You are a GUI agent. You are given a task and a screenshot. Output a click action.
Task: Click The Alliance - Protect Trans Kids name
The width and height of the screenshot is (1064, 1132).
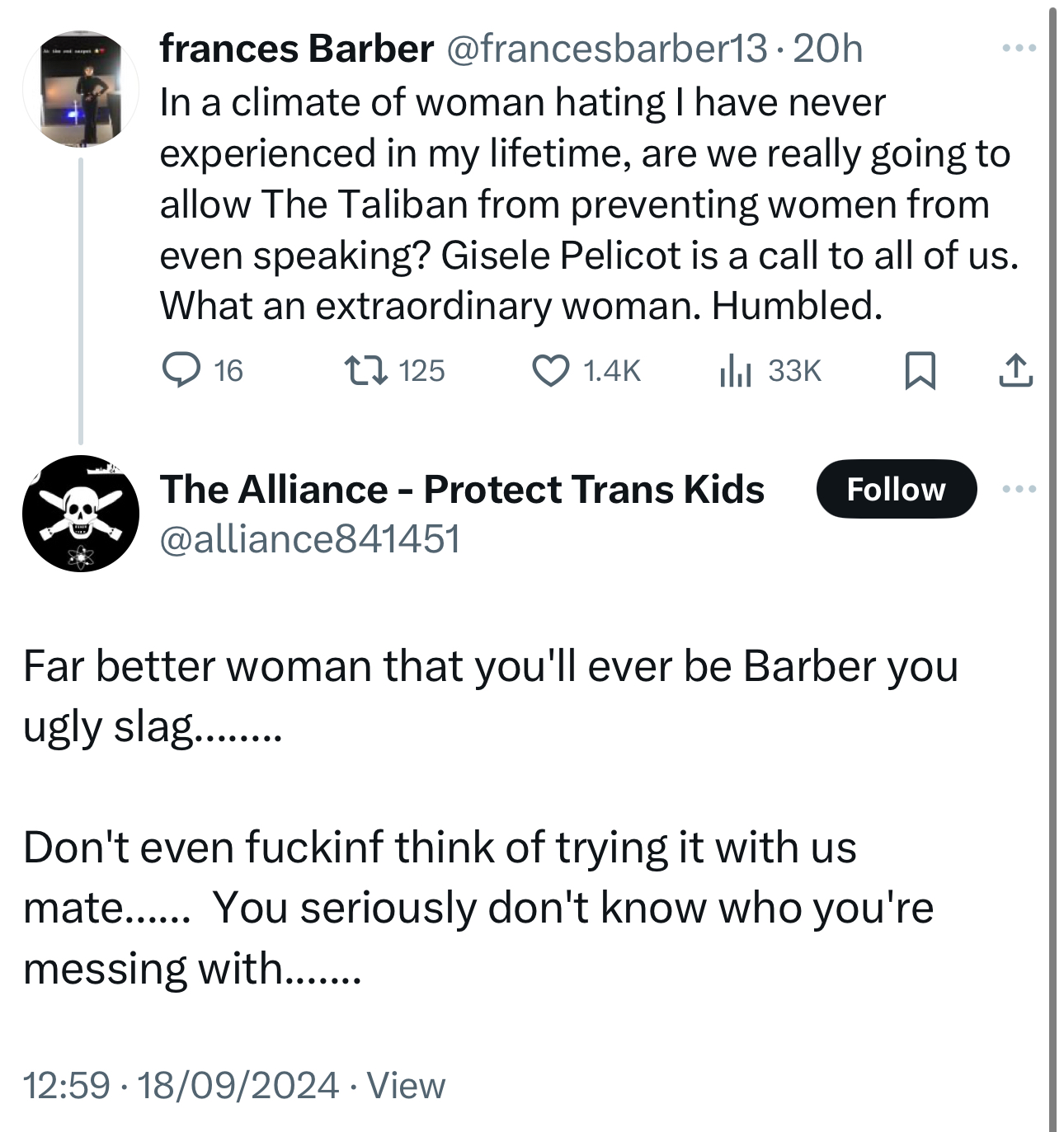pyautogui.click(x=462, y=490)
